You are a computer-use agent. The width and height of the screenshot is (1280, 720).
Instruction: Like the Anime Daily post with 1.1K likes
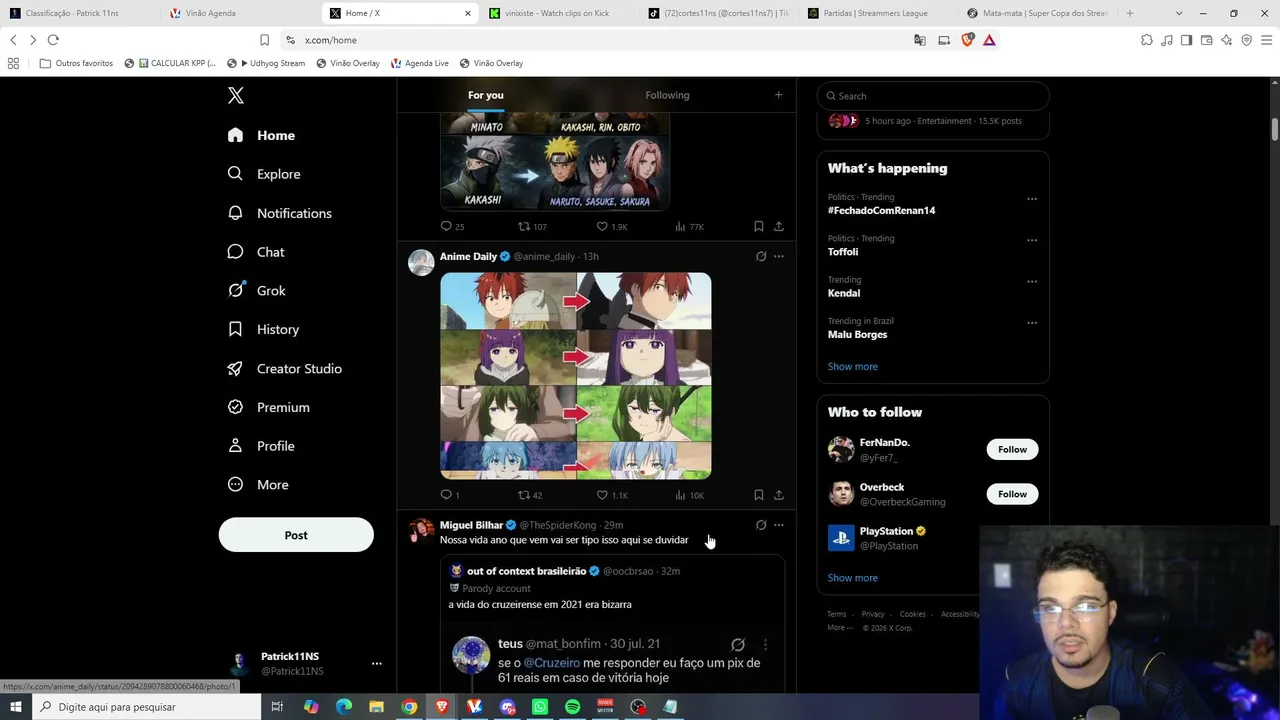point(612,495)
